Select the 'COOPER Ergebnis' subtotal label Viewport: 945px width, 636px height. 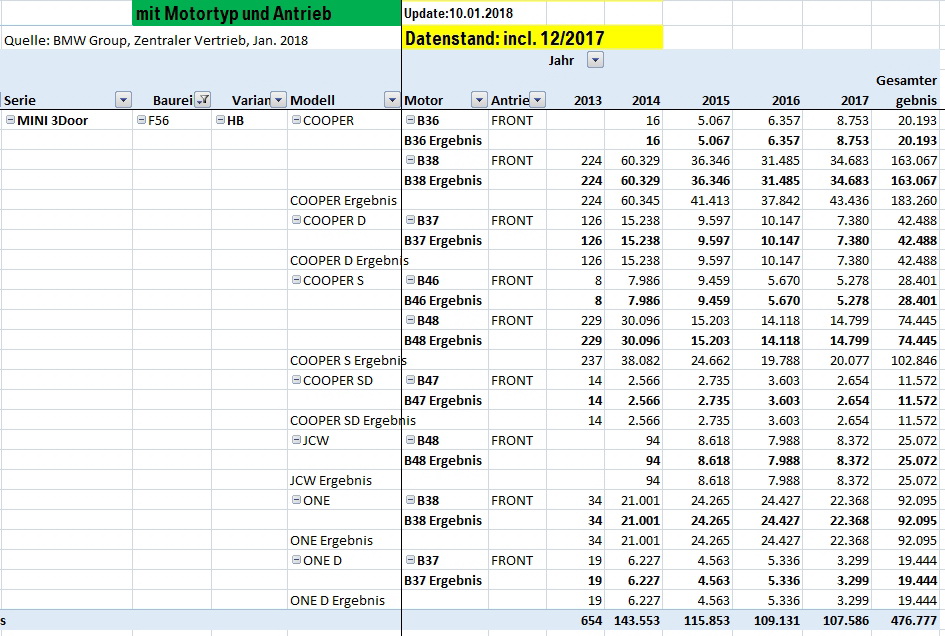tap(344, 200)
